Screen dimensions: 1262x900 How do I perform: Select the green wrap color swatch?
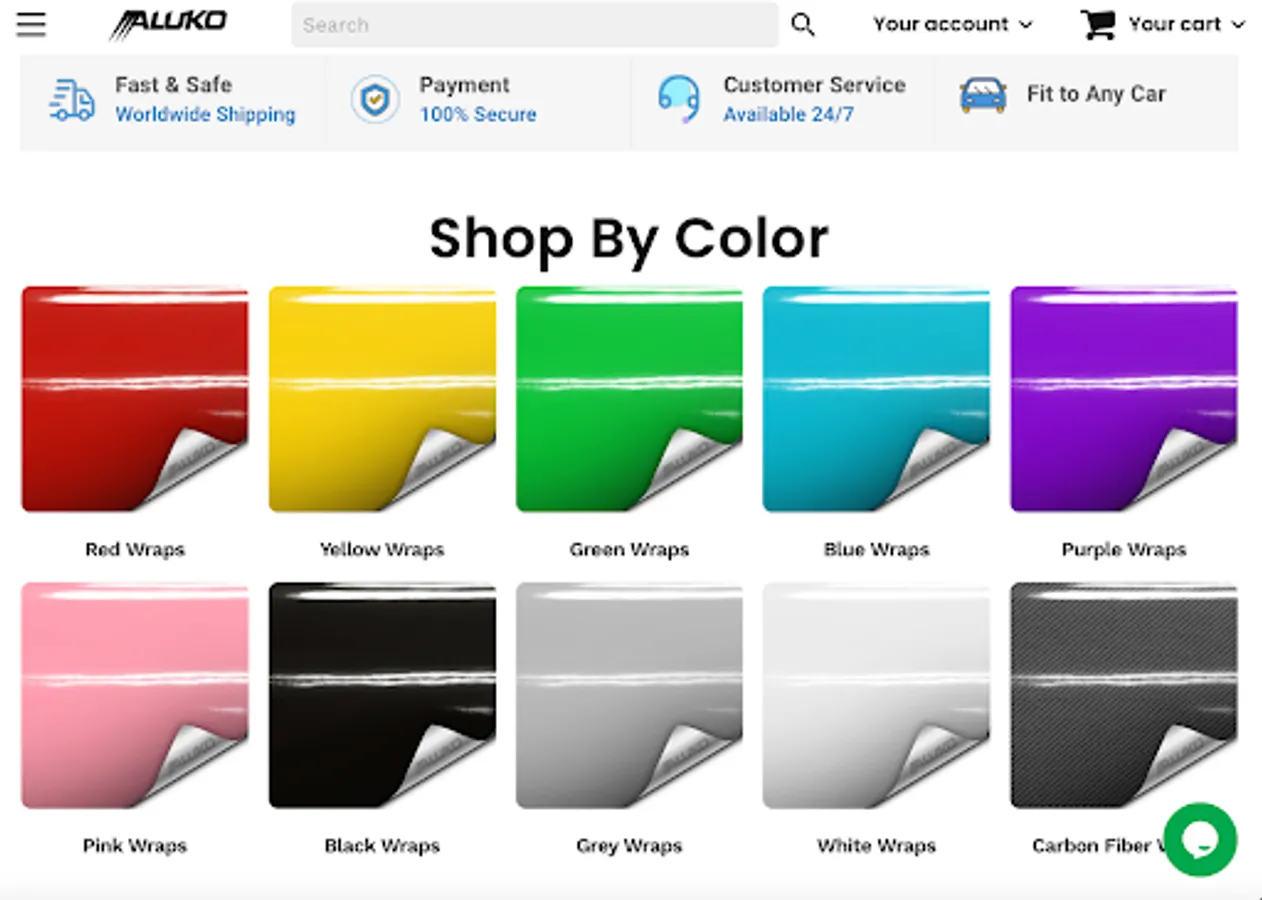point(629,399)
